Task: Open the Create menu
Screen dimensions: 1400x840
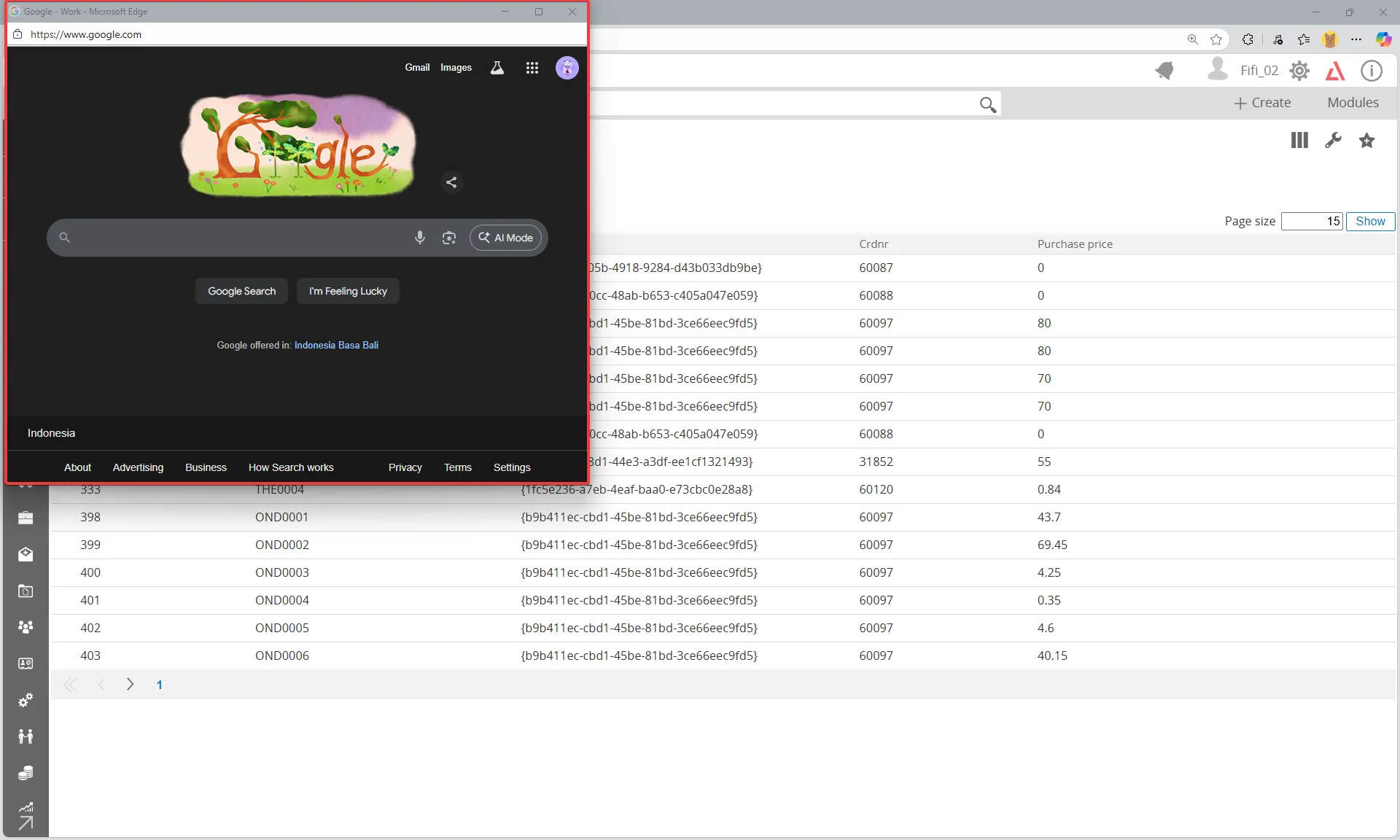Action: (1262, 103)
